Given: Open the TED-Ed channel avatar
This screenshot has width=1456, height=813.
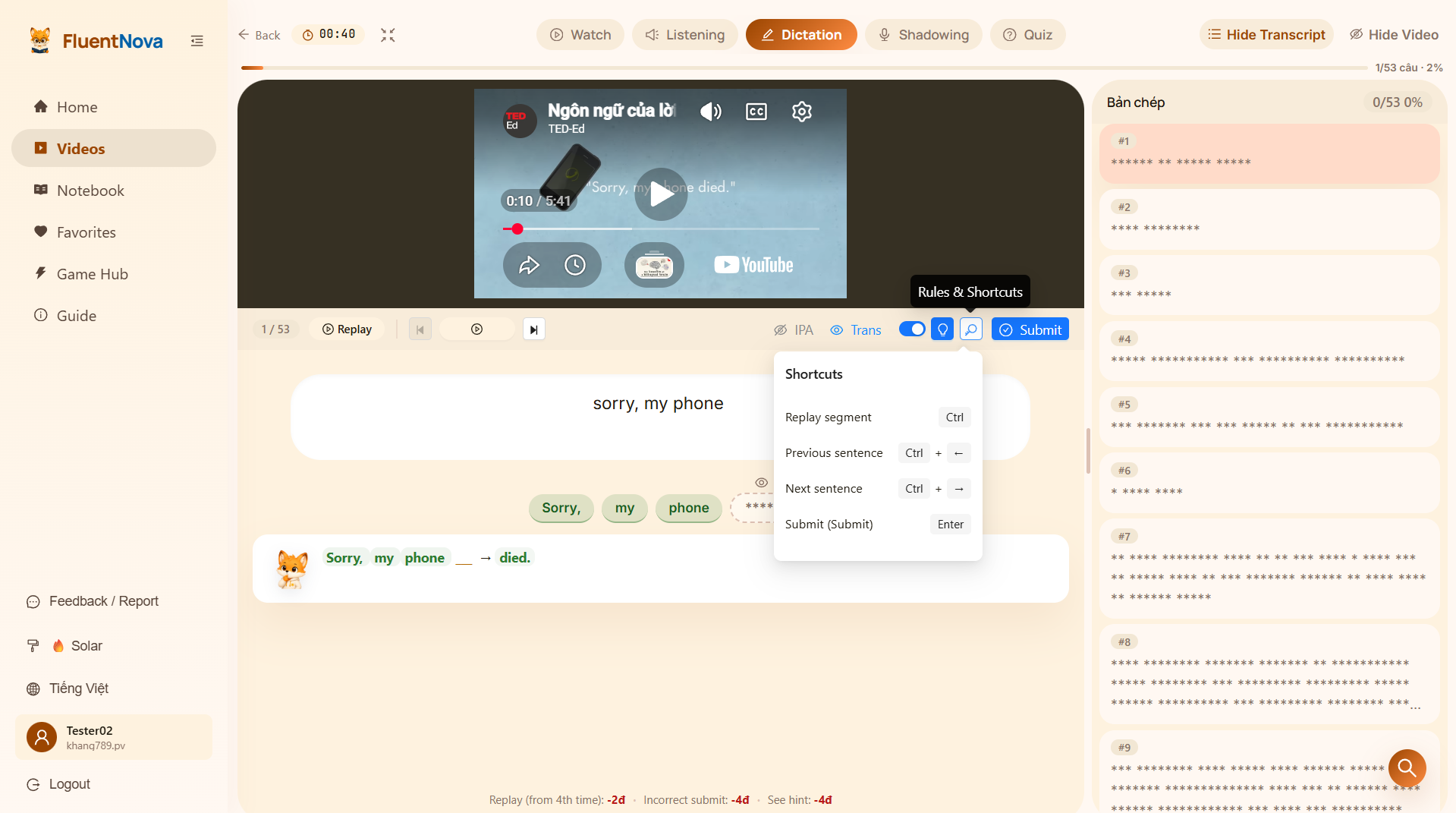Looking at the screenshot, I should tap(520, 120).
